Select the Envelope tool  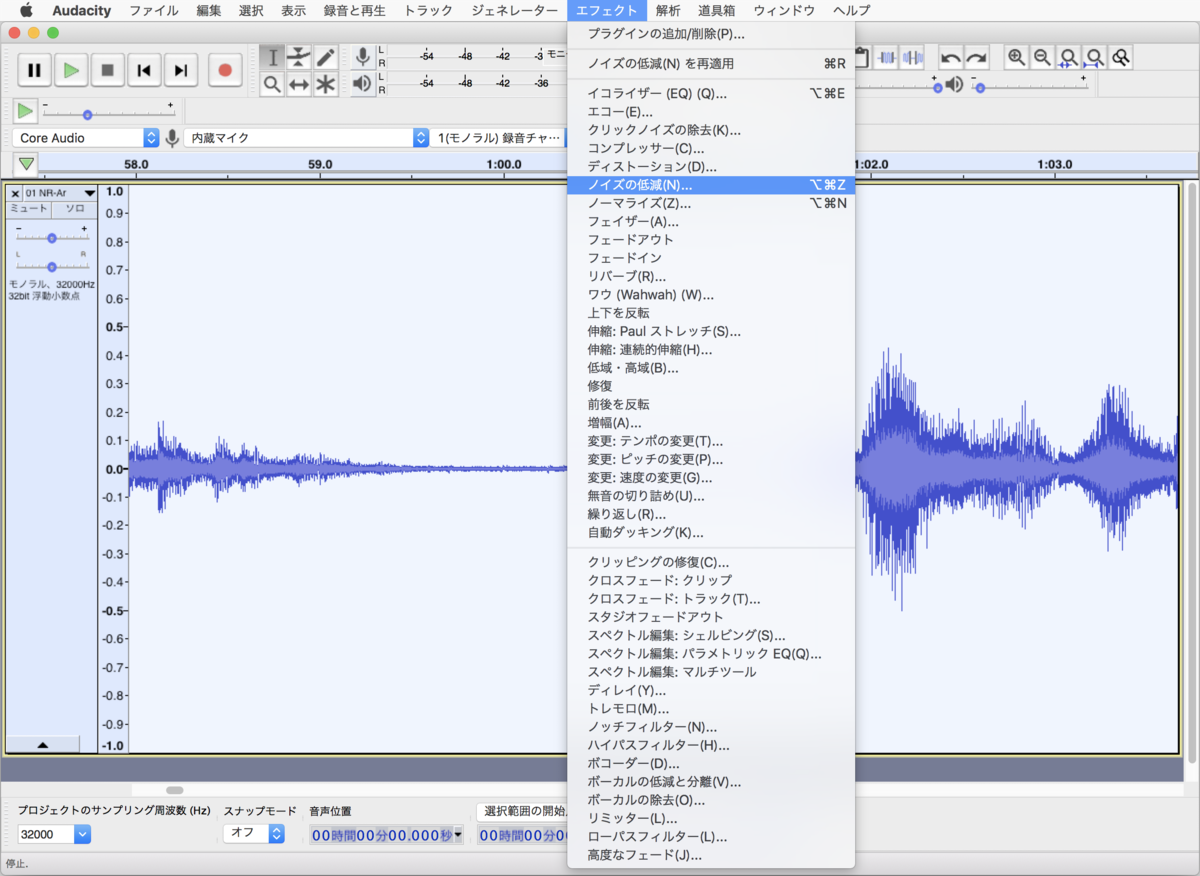(x=299, y=57)
